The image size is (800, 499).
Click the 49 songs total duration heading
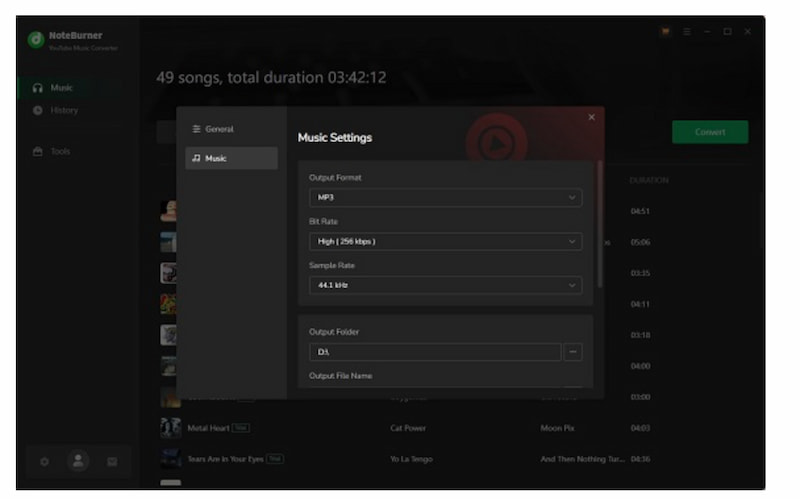(271, 78)
